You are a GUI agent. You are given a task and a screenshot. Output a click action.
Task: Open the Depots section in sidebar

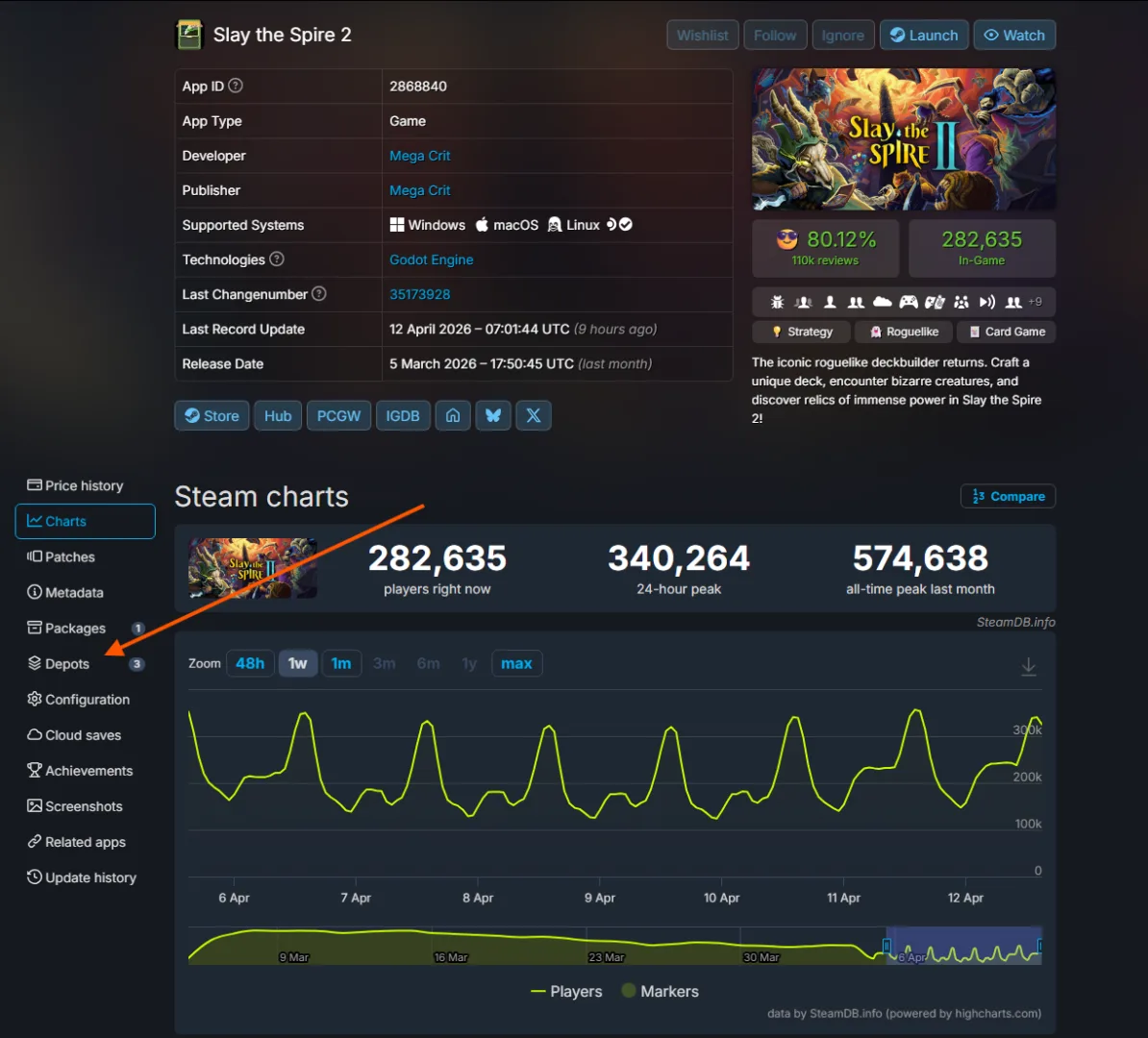point(66,663)
